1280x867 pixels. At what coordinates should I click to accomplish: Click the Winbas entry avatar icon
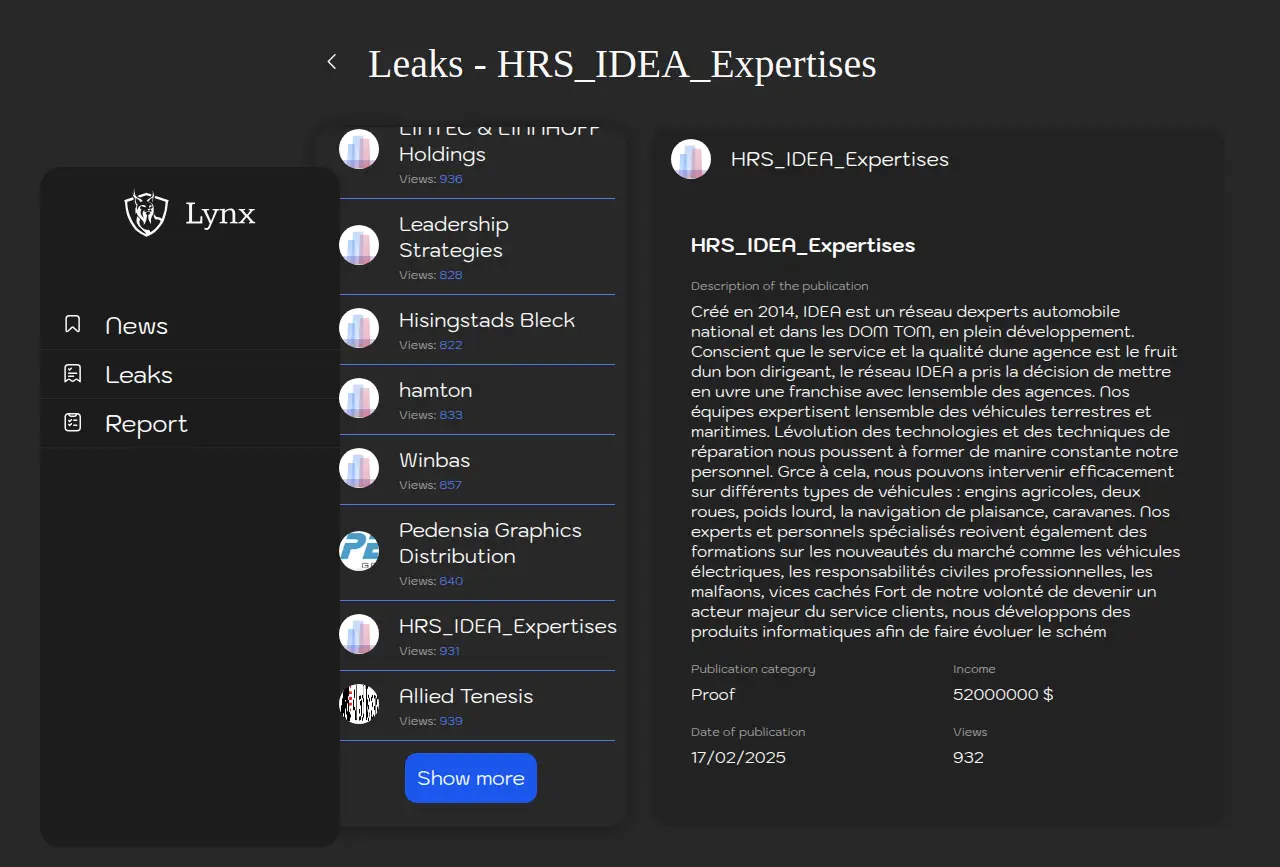coord(359,468)
